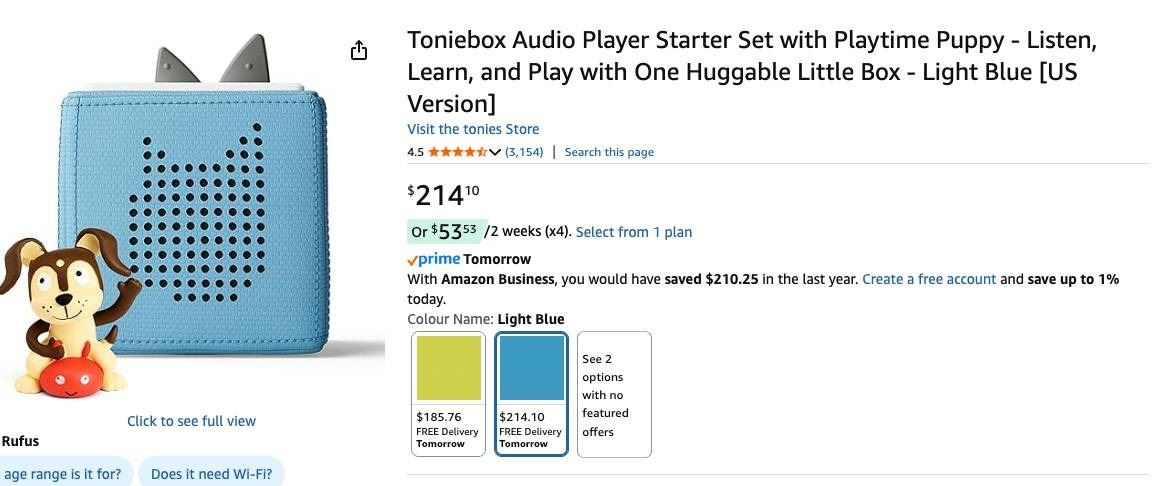Screen dimensions: 1157x486
Task: Create a free Amazon Business account
Action: pyautogui.click(x=929, y=279)
